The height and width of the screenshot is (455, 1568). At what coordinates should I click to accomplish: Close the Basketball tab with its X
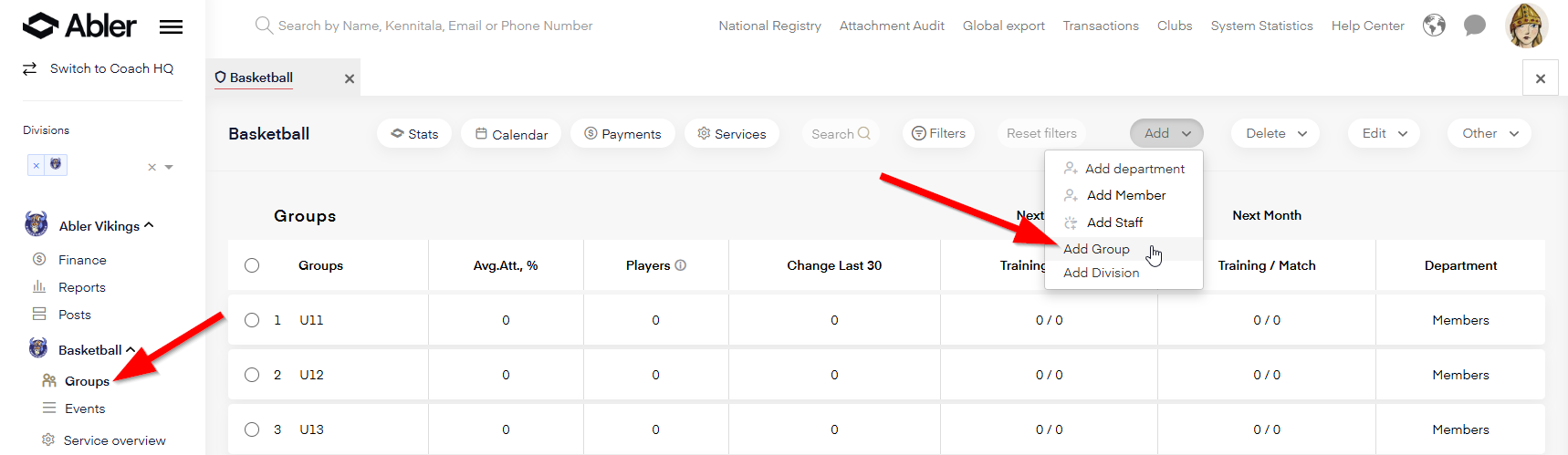coord(349,78)
